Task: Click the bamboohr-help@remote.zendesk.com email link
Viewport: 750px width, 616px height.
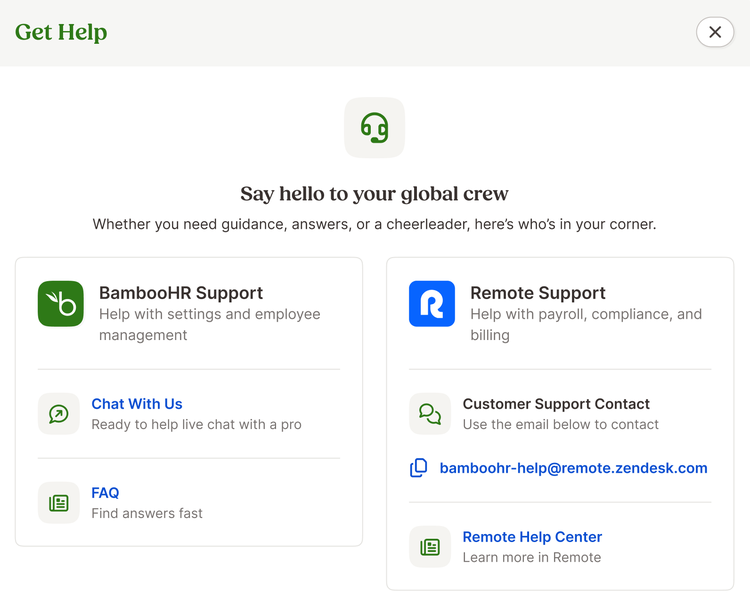Action: (574, 468)
